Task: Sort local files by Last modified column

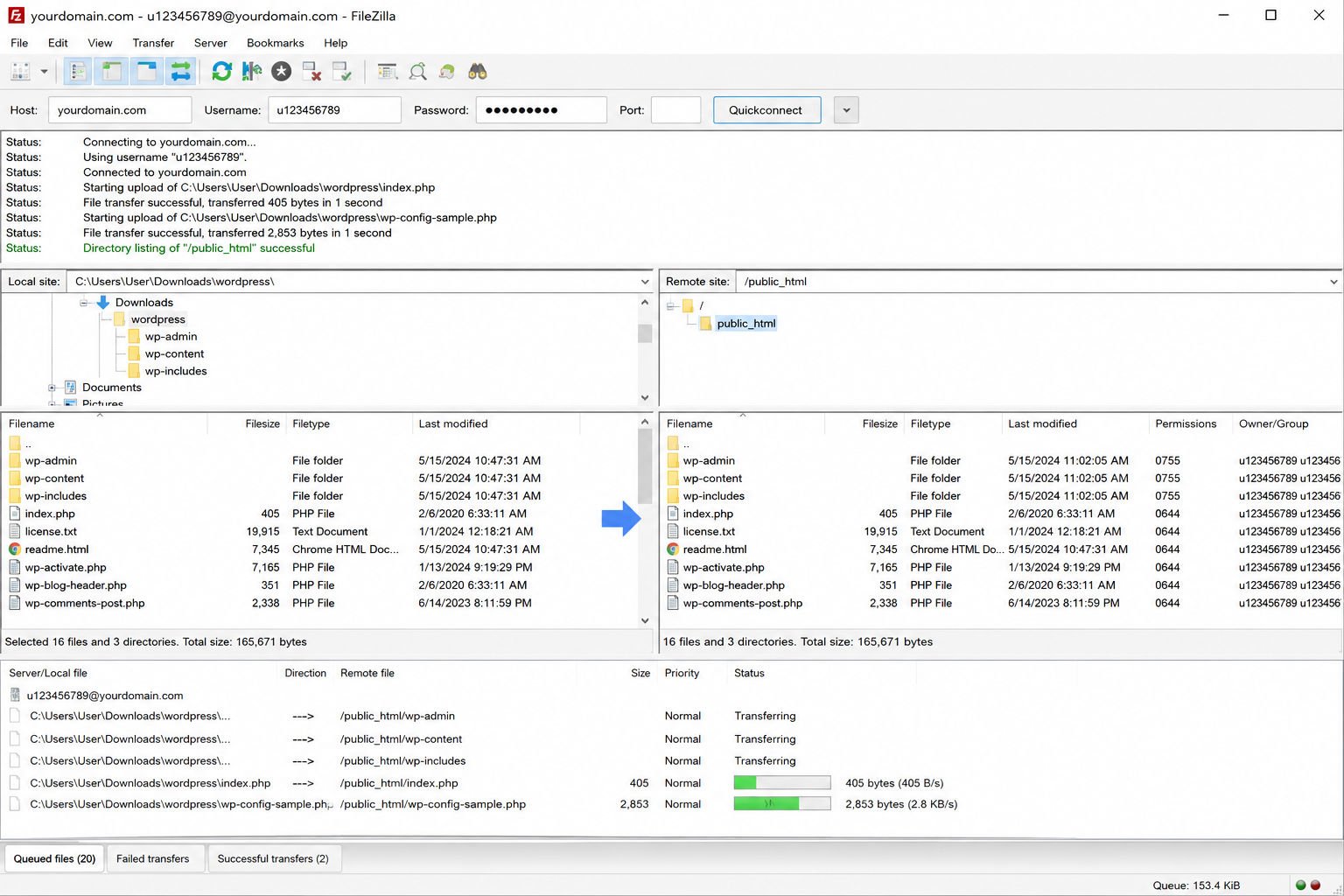Action: [495, 423]
